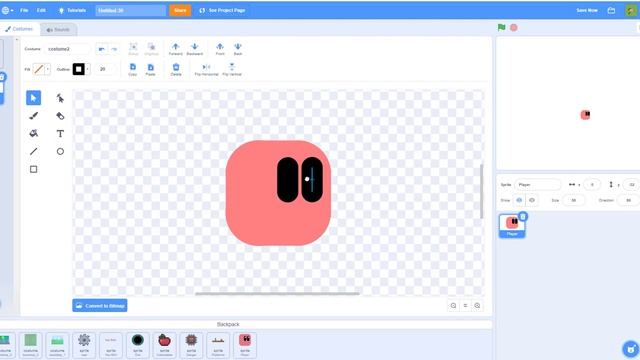
Task: Click the Sprite name field Player
Action: (x=538, y=185)
